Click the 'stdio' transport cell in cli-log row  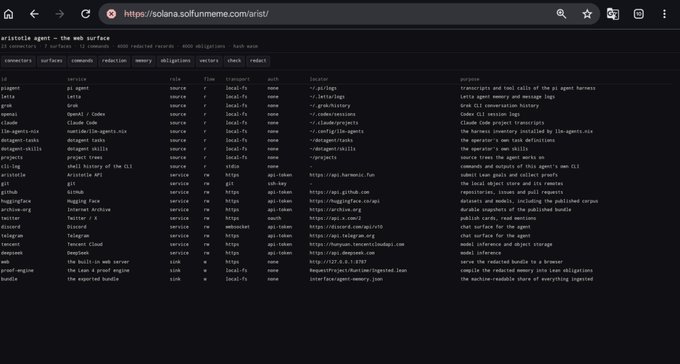[232, 166]
